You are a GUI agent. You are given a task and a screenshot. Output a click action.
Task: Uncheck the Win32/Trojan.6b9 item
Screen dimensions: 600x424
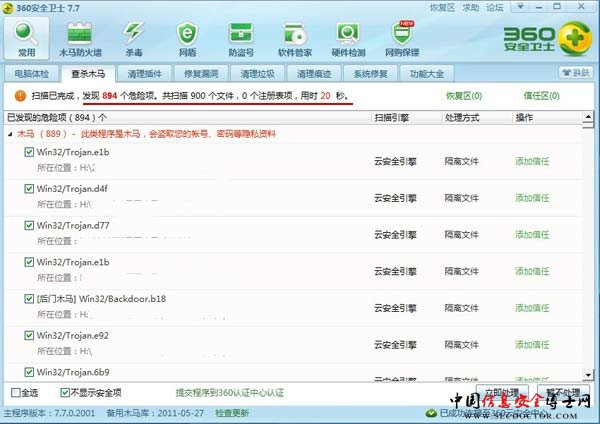pos(29,372)
